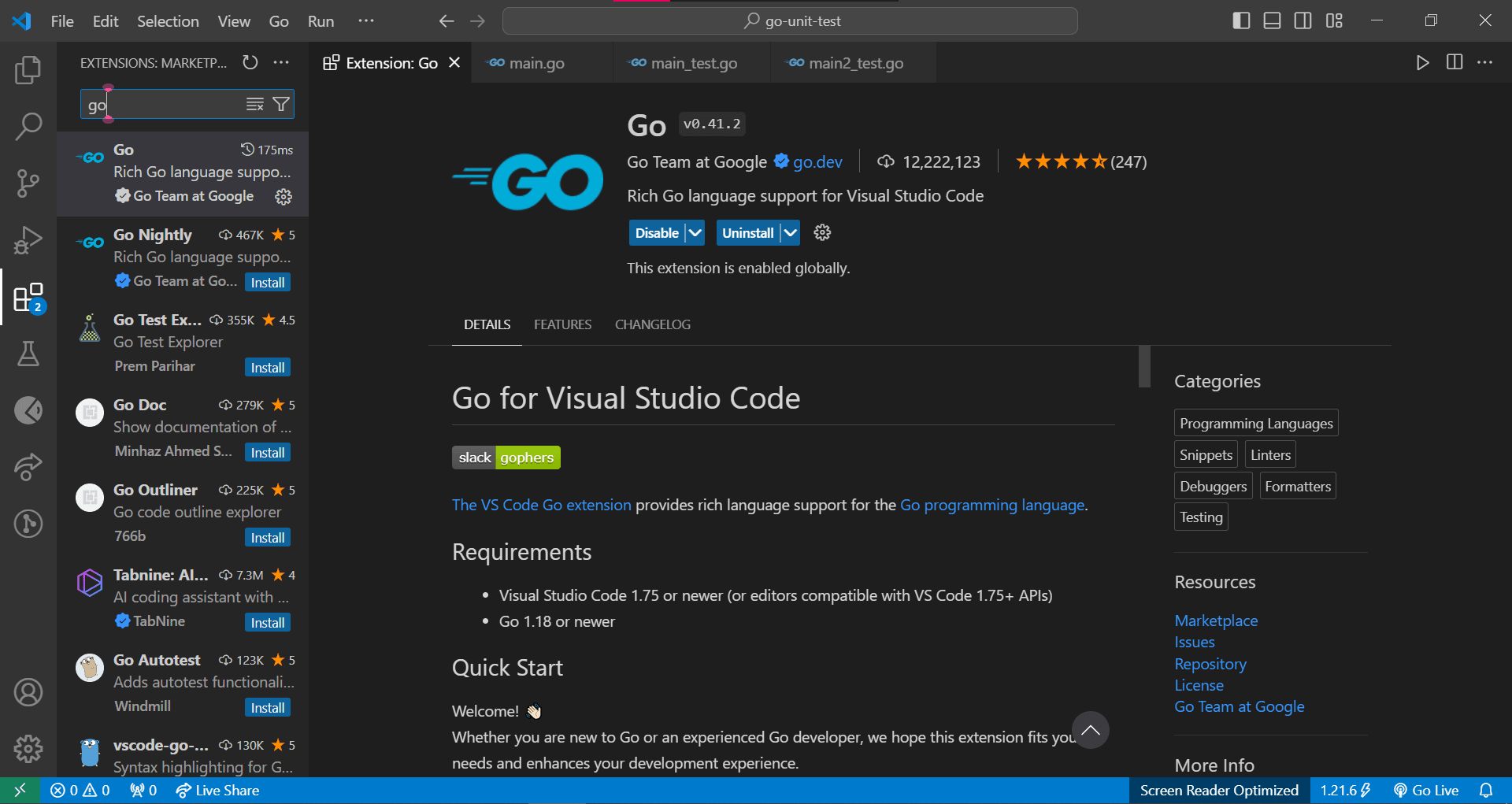Open the Disable dropdown arrow
The image size is (1512, 804).
pyautogui.click(x=694, y=232)
